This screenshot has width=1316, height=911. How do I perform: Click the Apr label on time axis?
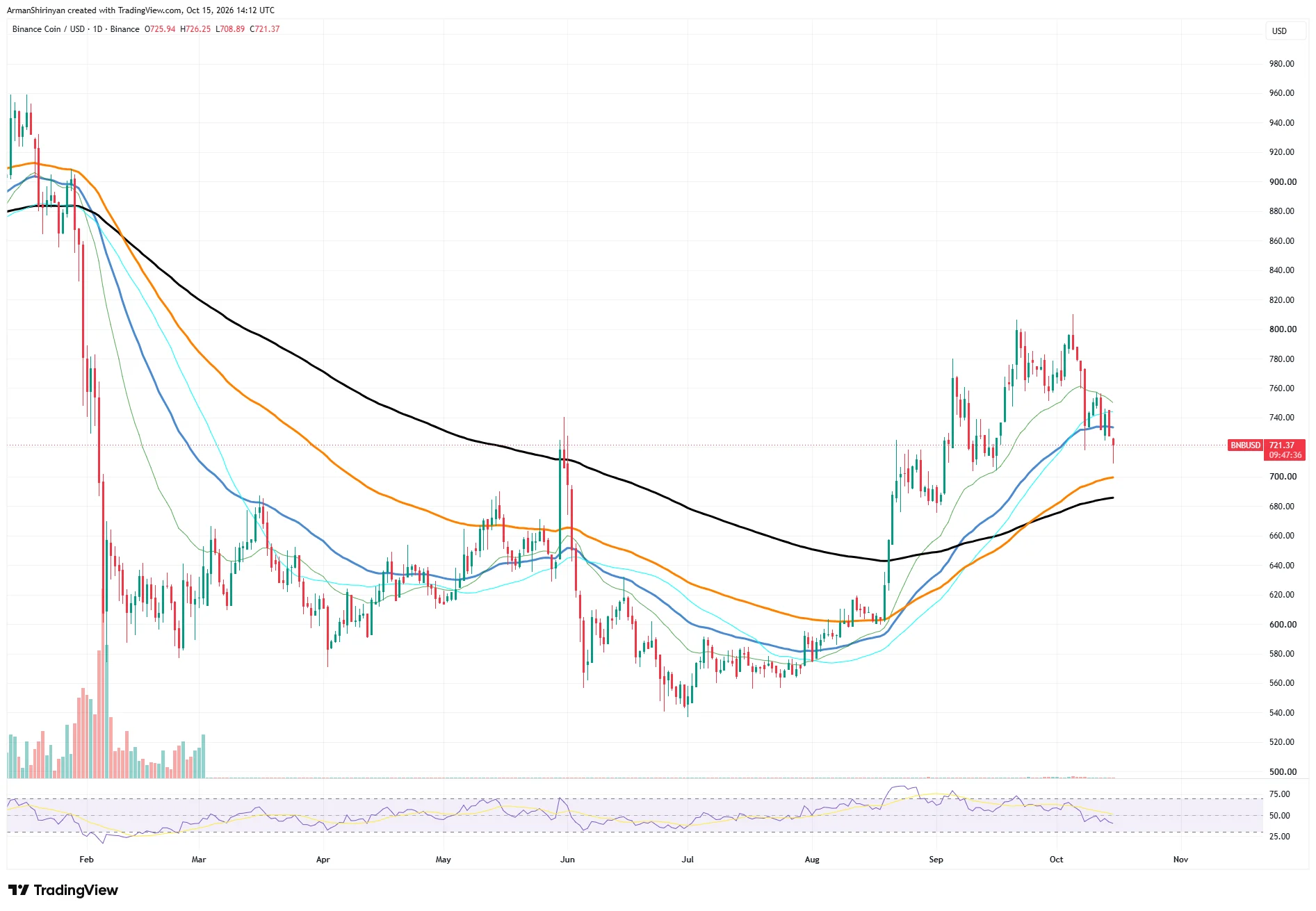[x=323, y=860]
